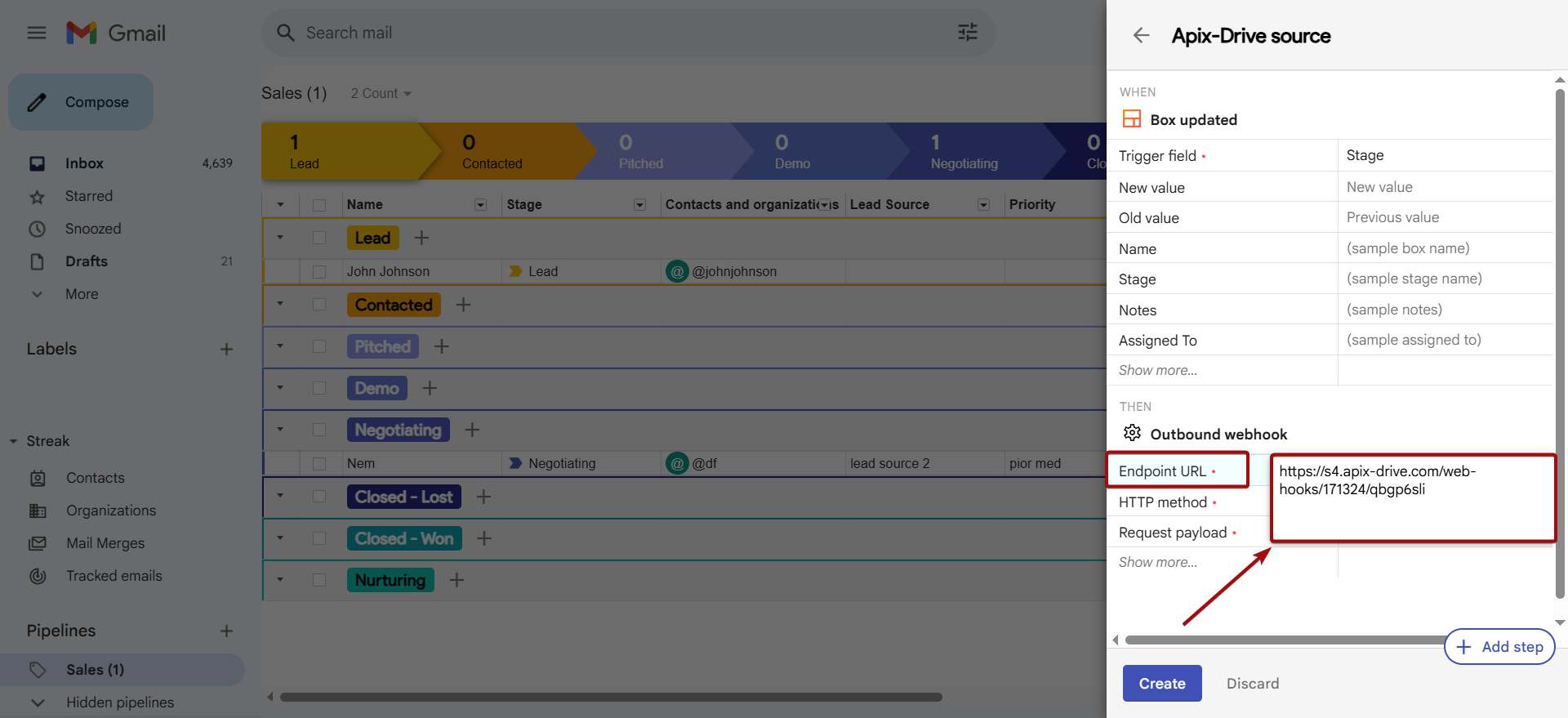Click the Gmail logo
The height and width of the screenshot is (718, 1568).
click(116, 33)
